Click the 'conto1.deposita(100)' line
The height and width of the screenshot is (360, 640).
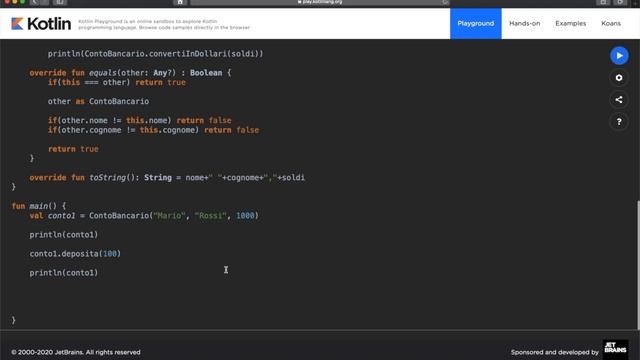[x=75, y=254]
